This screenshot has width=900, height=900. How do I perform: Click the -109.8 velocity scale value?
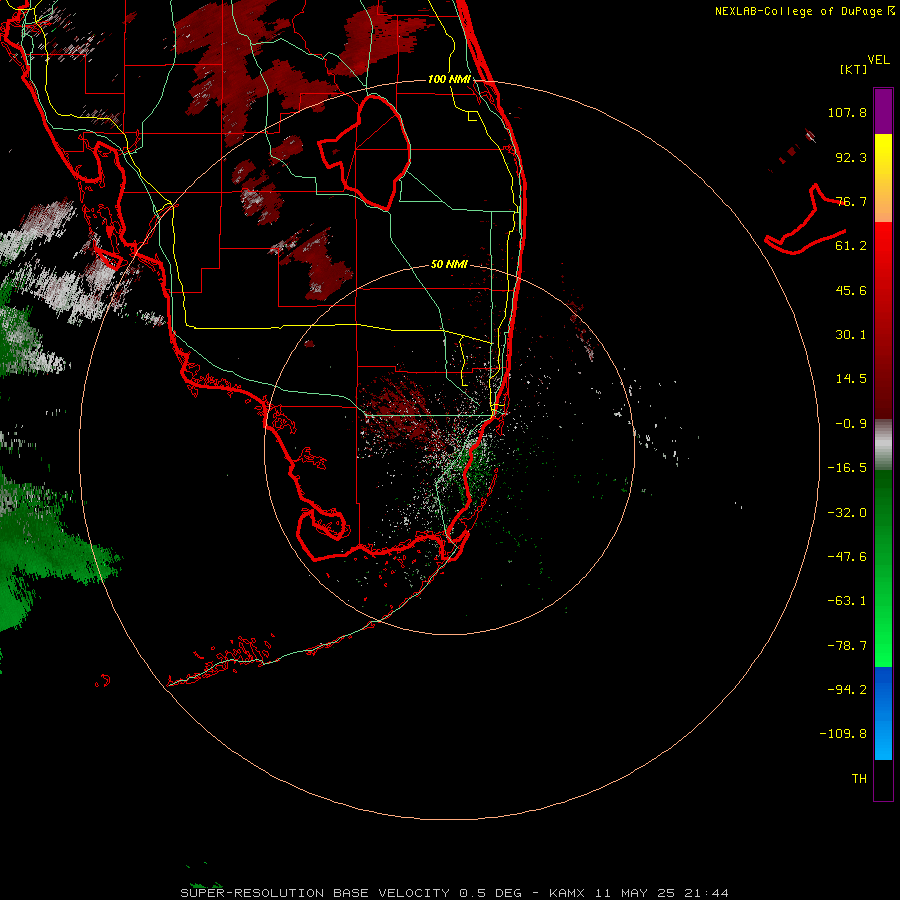[x=843, y=734]
